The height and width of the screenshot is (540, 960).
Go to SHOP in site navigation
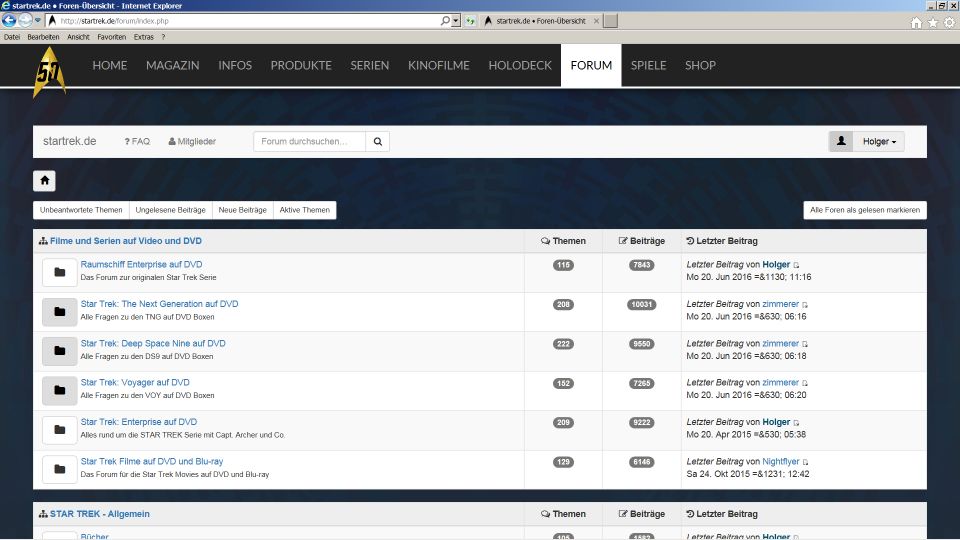[x=700, y=66]
